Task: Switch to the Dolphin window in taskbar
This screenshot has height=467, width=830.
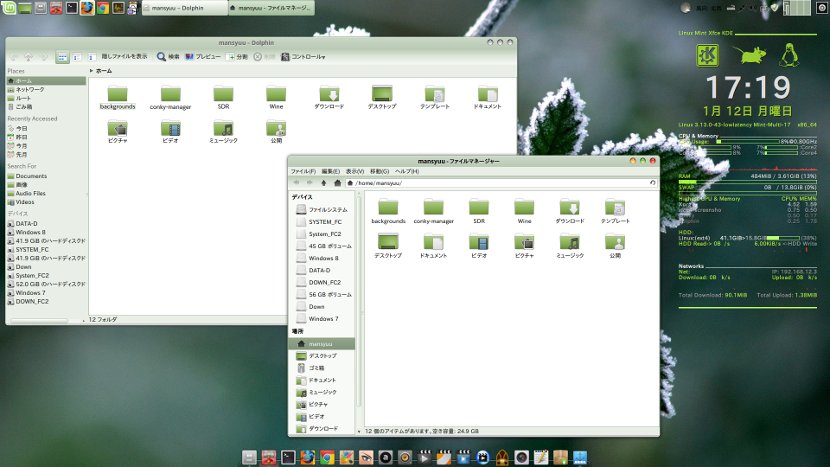Action: [x=185, y=8]
